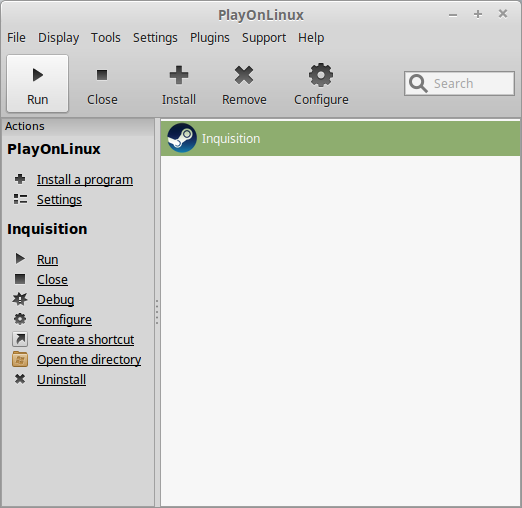Open the File menu
Viewport: 522px width, 508px height.
[16, 38]
